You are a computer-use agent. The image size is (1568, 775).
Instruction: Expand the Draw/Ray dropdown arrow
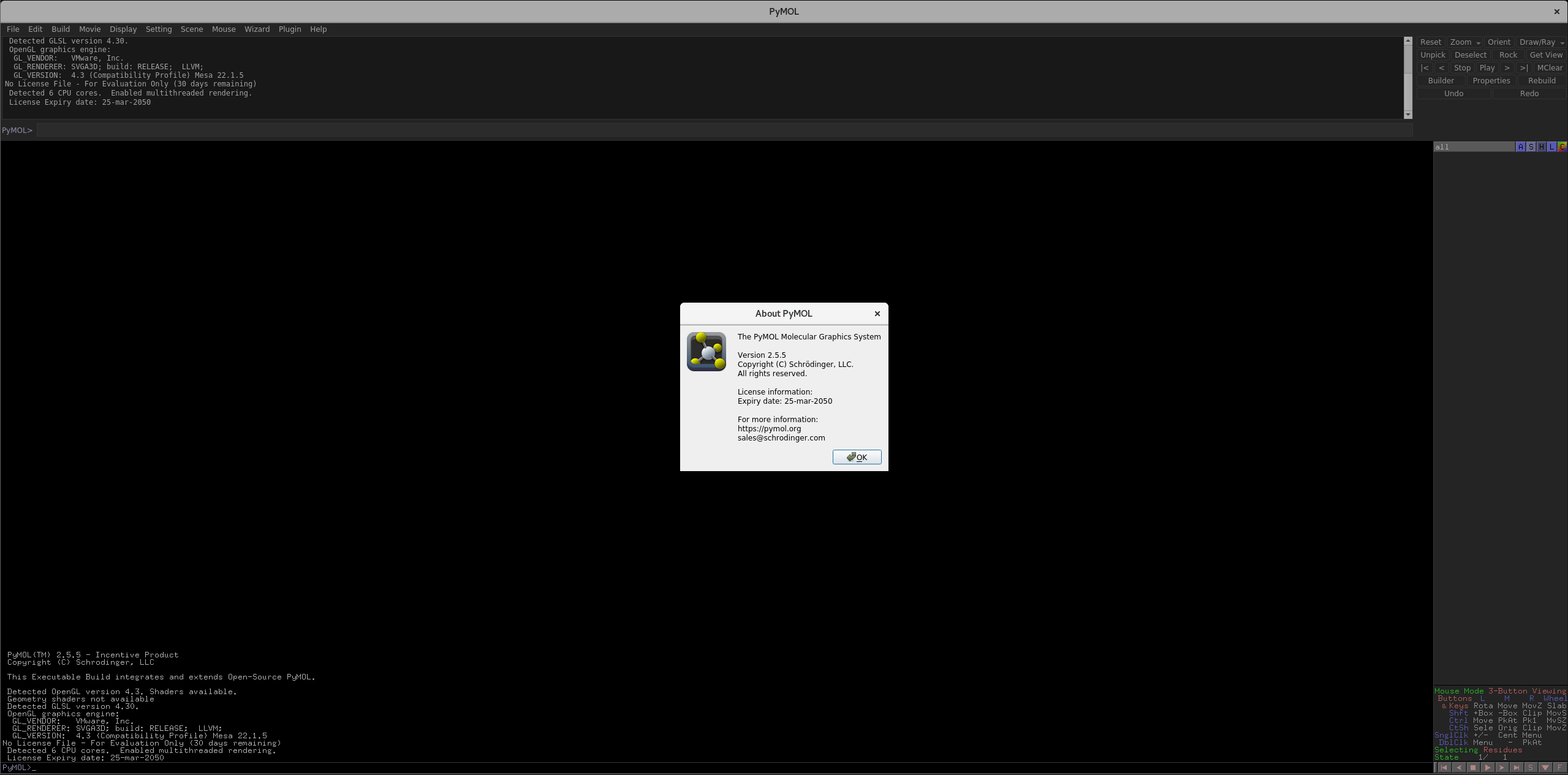click(x=1562, y=43)
